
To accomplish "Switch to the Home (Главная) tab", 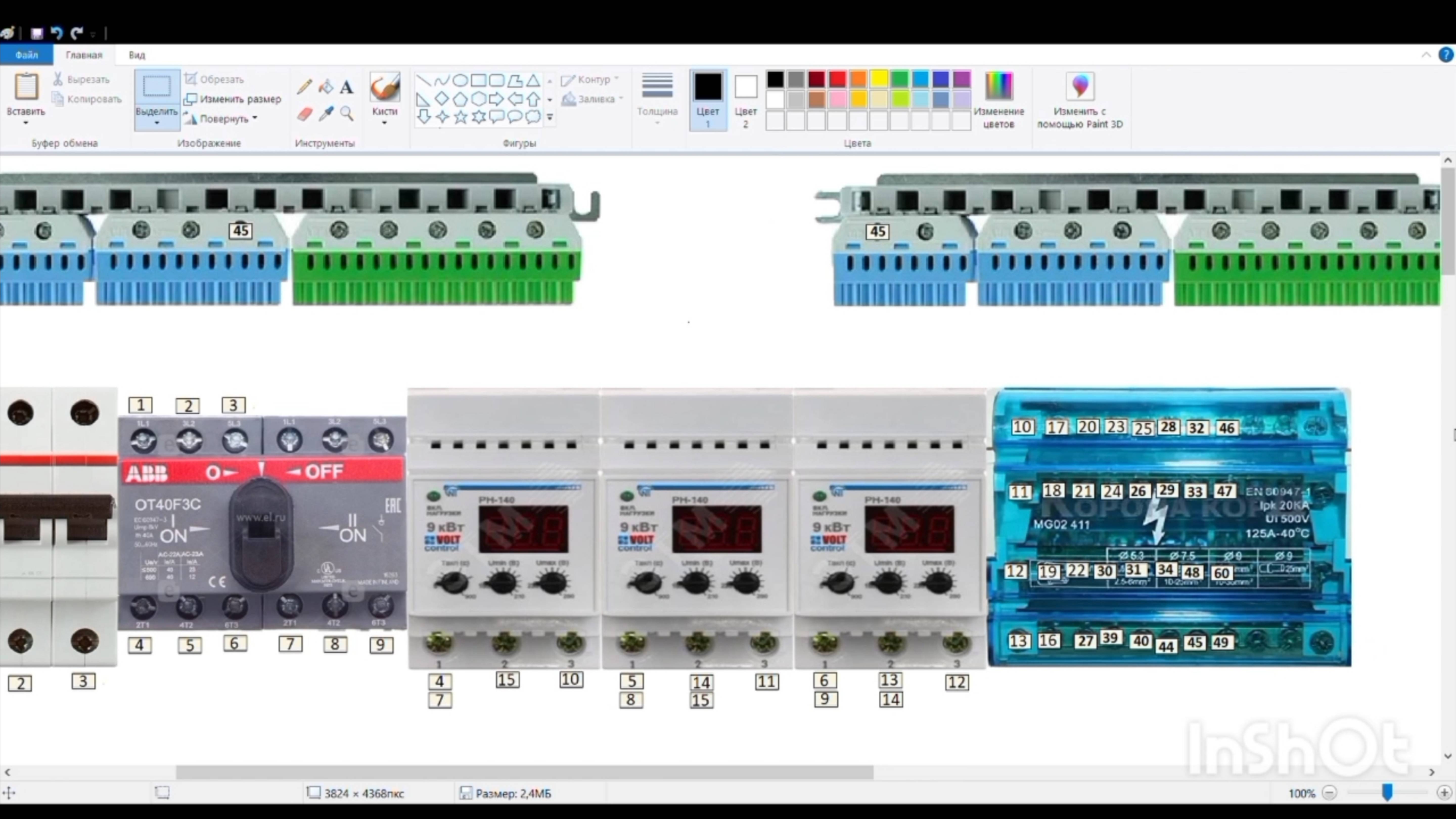I will (x=84, y=55).
